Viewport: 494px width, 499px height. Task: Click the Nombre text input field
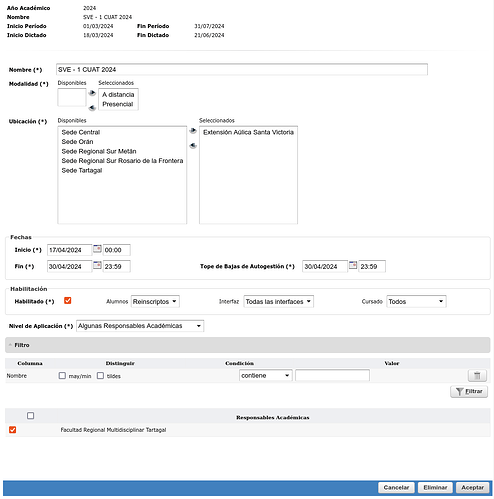click(242, 69)
